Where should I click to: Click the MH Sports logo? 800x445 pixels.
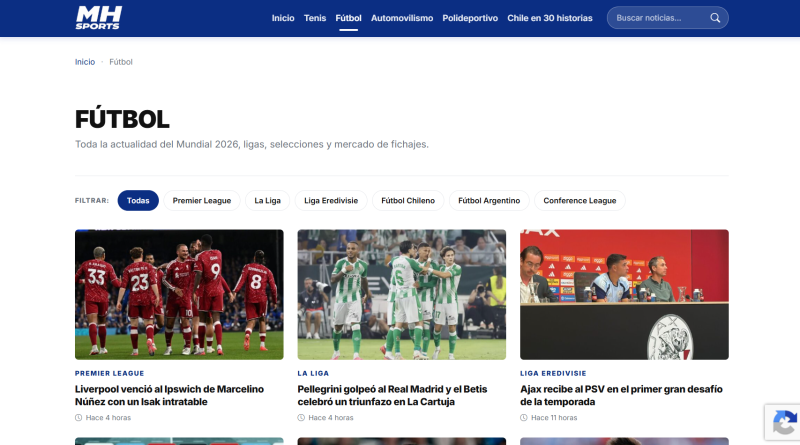(98, 18)
